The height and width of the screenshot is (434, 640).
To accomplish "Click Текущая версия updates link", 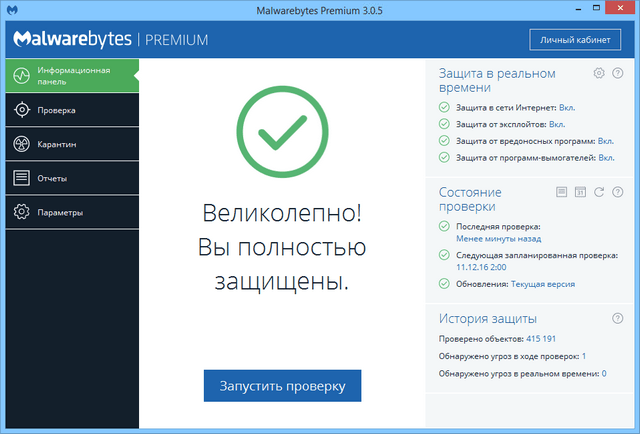I will tap(543, 284).
